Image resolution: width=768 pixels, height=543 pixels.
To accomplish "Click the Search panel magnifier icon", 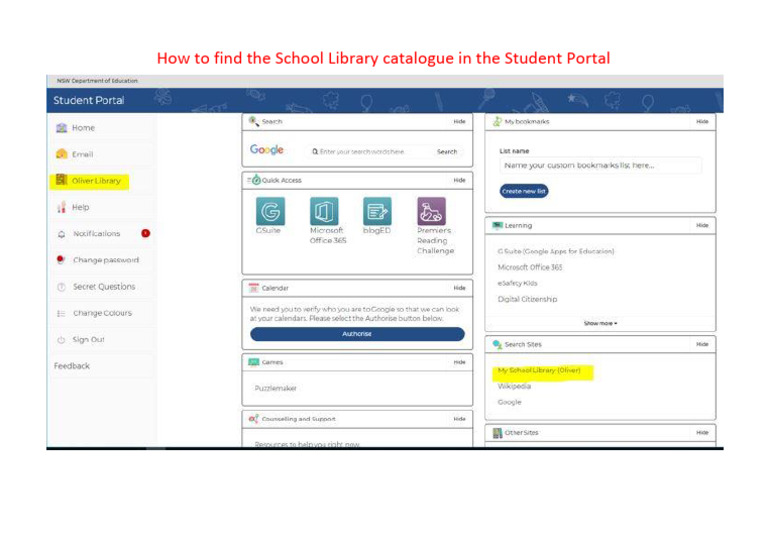I will (x=253, y=121).
